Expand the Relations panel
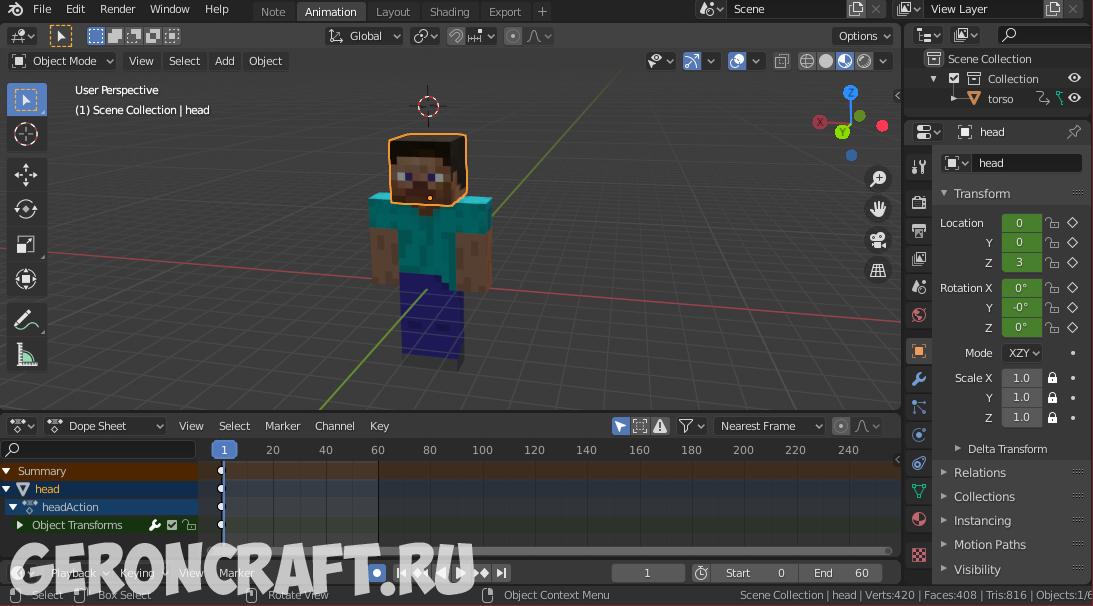1093x606 pixels. (979, 473)
